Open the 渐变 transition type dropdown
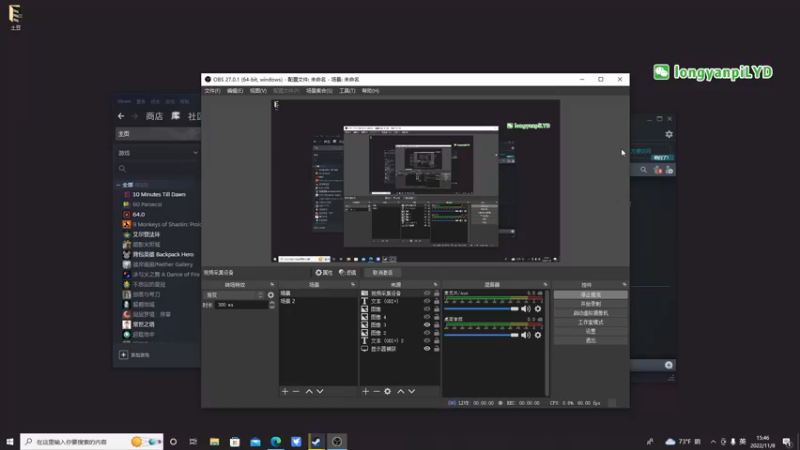Screen dimensions: 800x450 [x=234, y=295]
